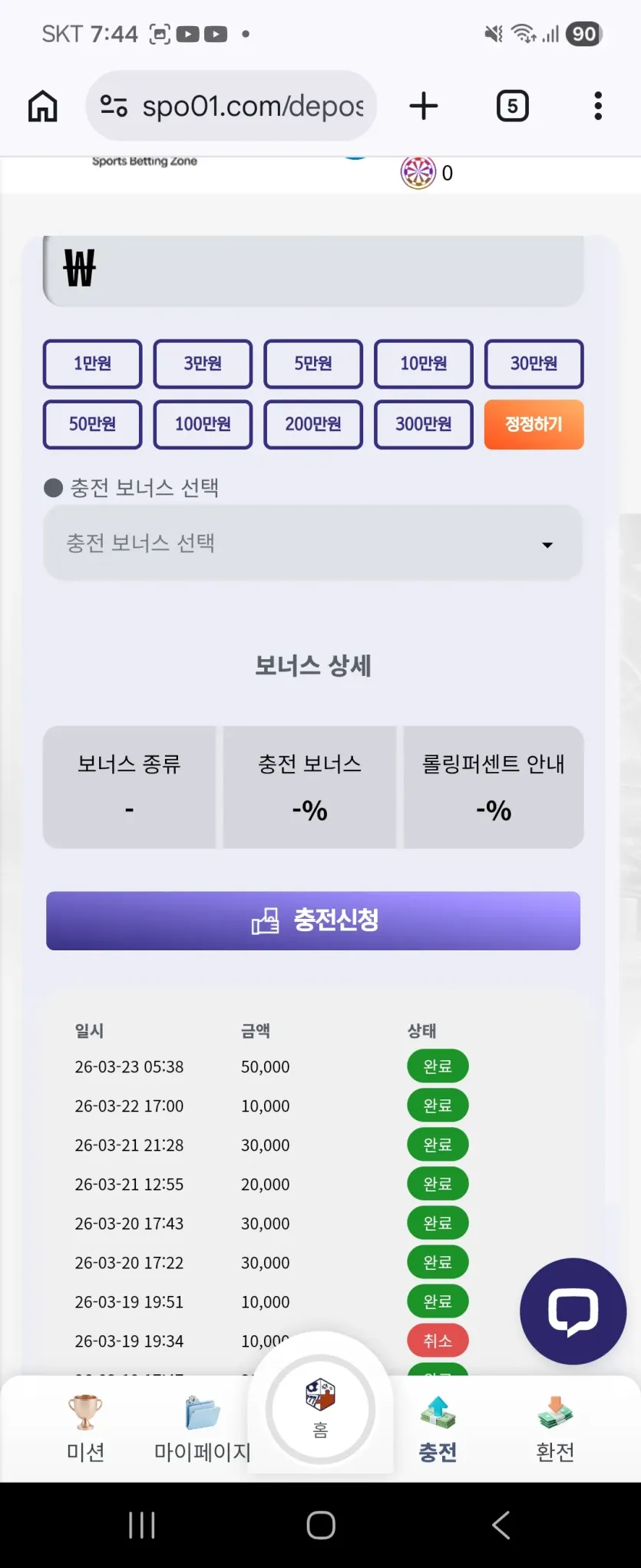641x1568 pixels.
Task: Click the orange 정정하기 button
Action: coord(534,424)
